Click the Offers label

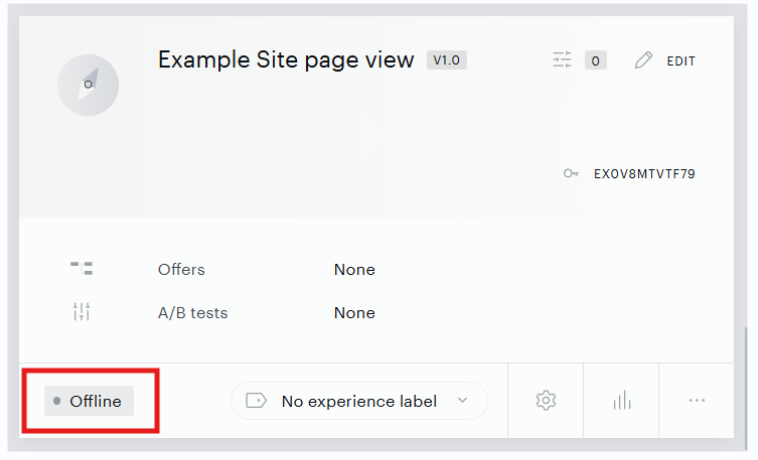click(181, 270)
